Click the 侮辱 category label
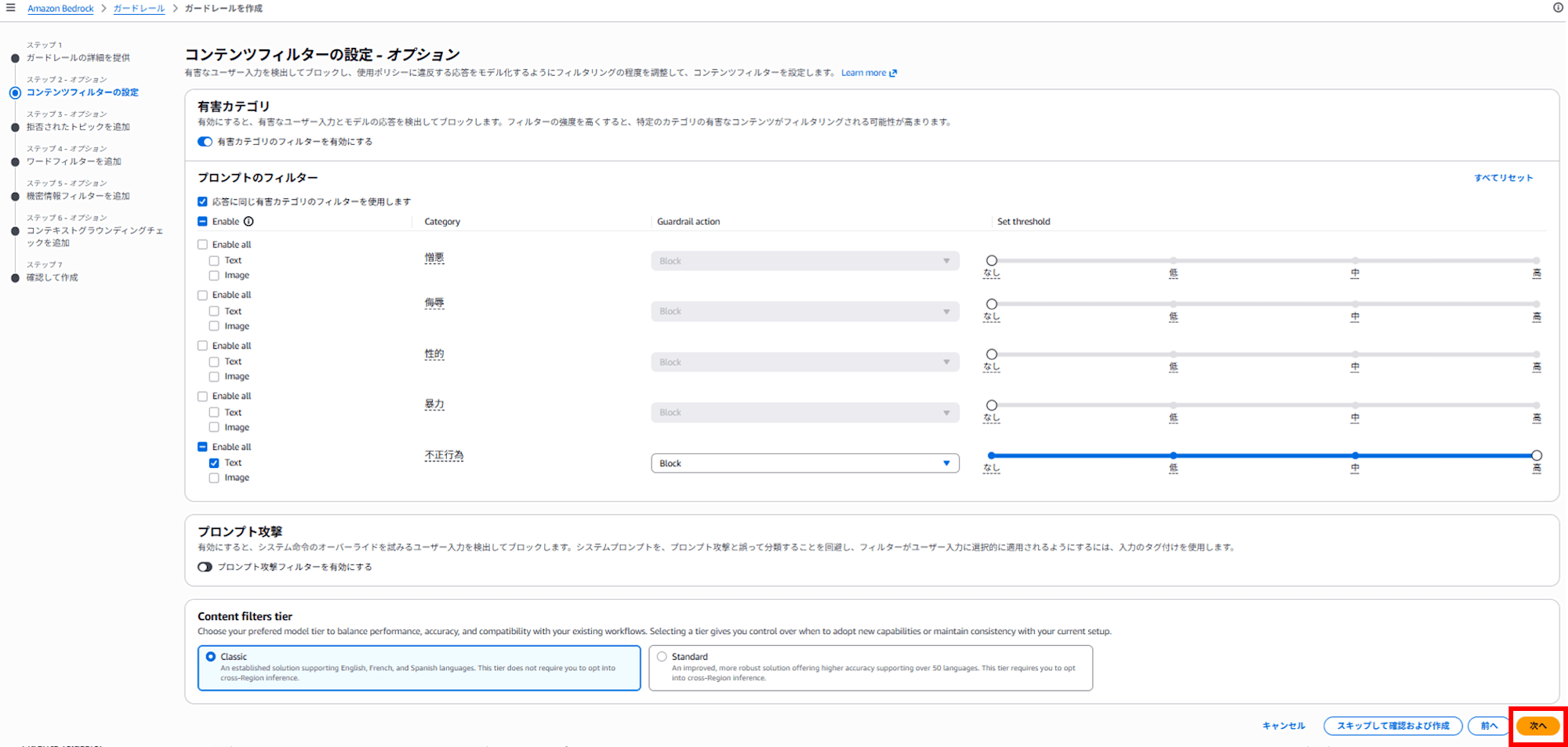Image resolution: width=1568 pixels, height=747 pixels. coord(434,303)
